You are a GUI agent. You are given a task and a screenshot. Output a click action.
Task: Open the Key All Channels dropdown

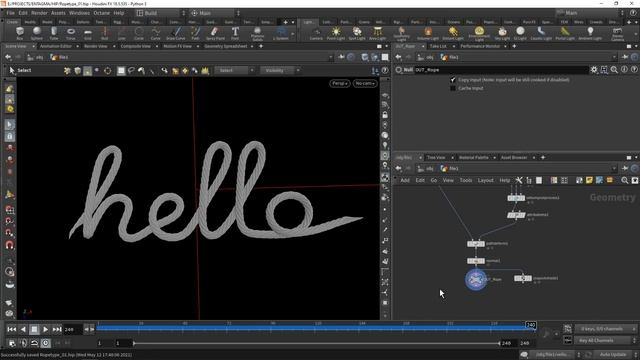pos(606,340)
